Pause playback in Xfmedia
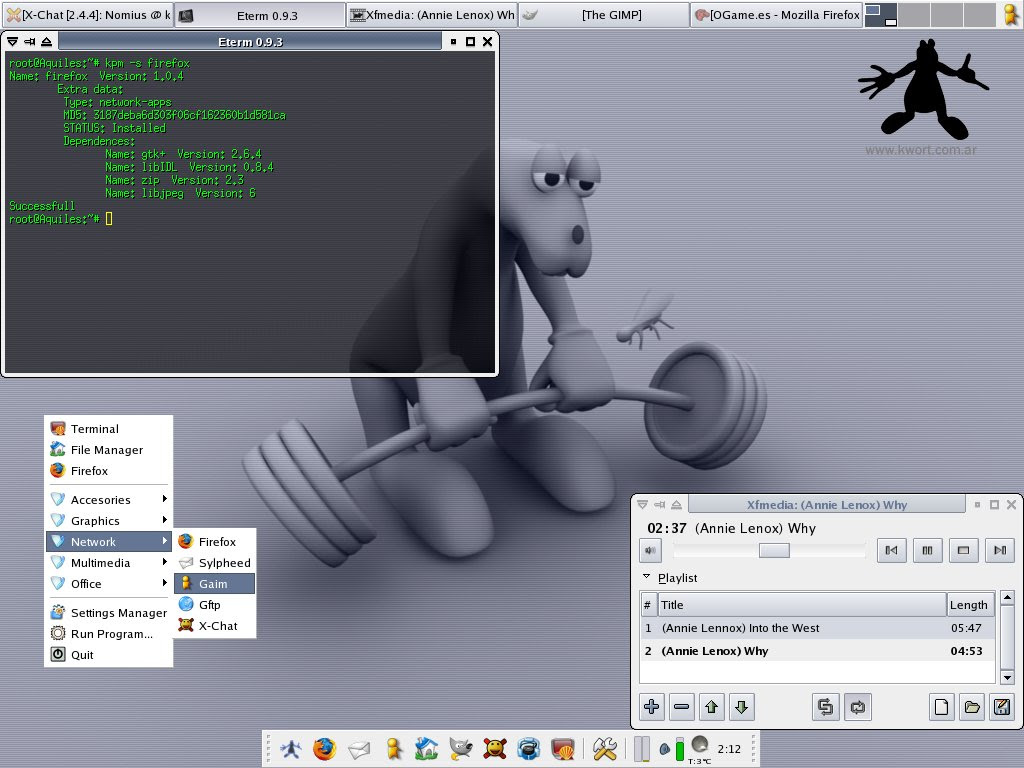 pyautogui.click(x=927, y=551)
